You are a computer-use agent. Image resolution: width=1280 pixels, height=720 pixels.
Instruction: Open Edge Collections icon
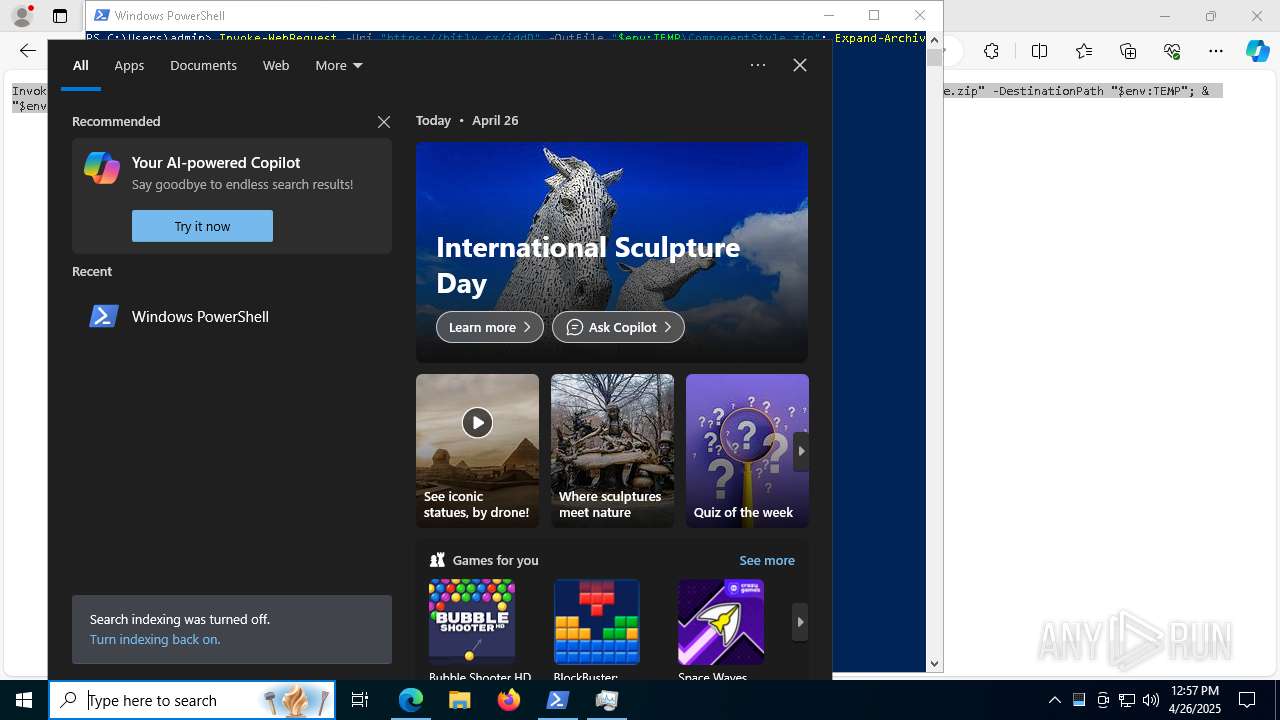pos(1128,51)
